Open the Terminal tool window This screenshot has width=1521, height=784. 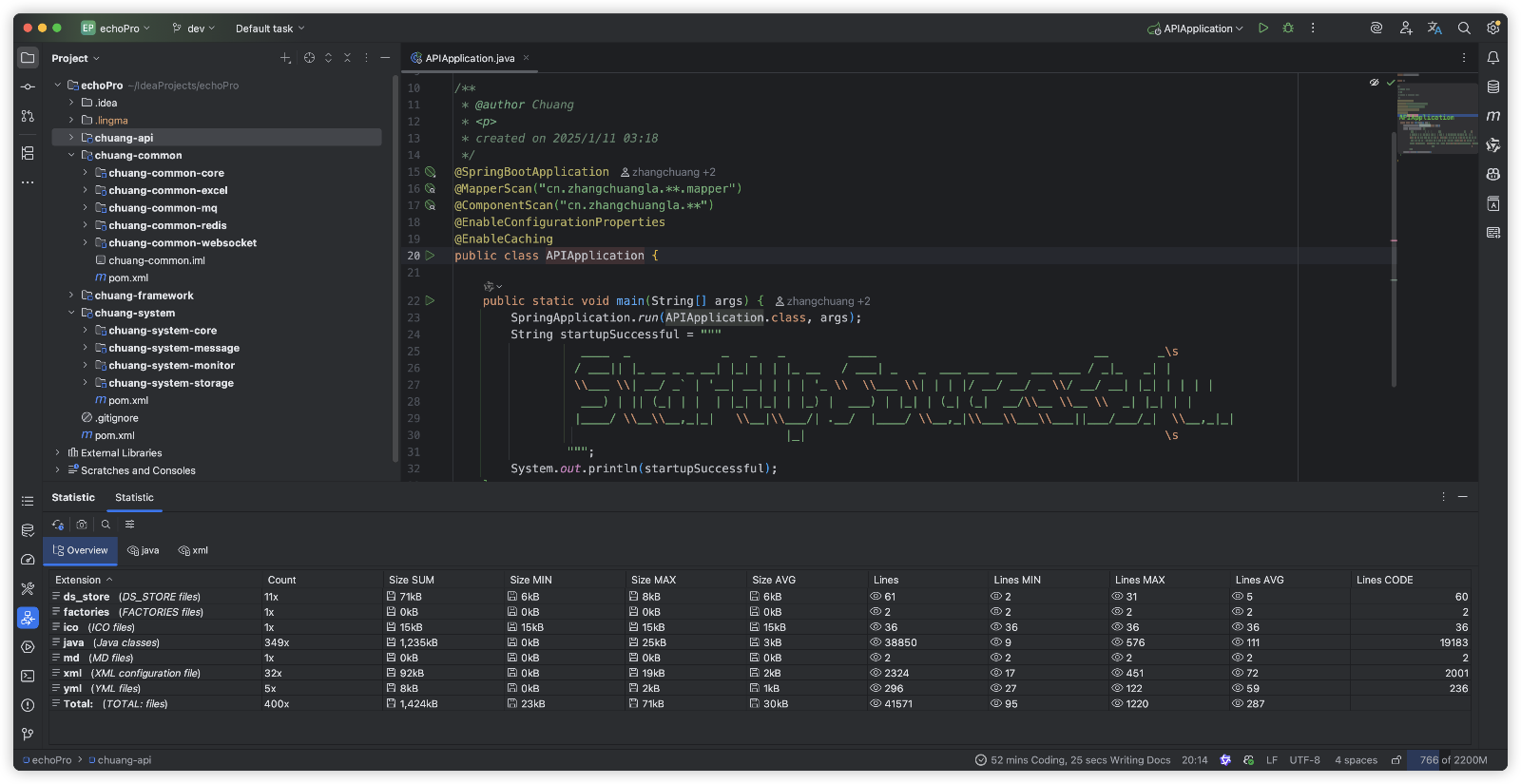click(x=28, y=676)
